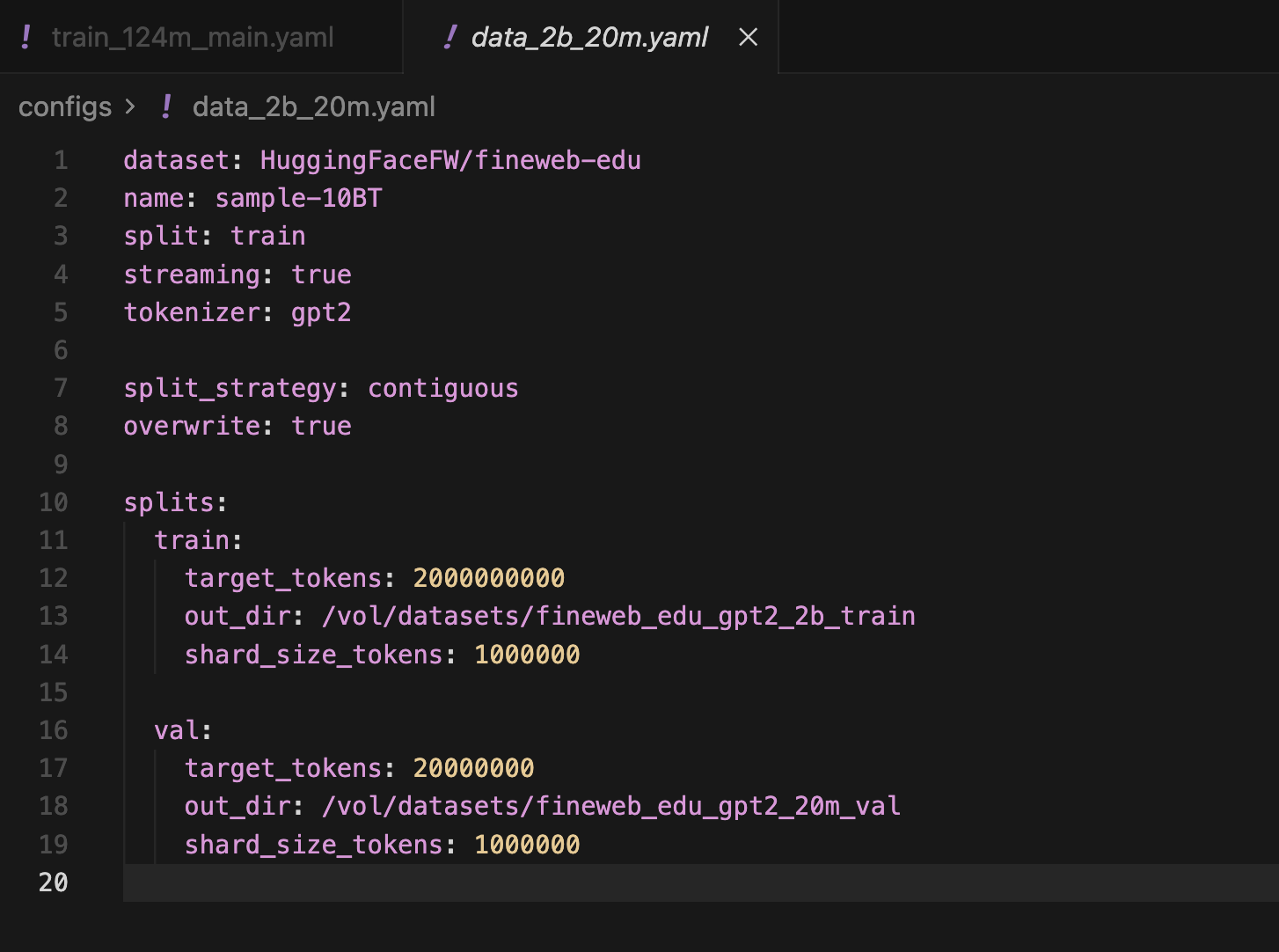The image size is (1279, 952).
Task: Click the shard_size_tokens key on line 19
Action: [x=313, y=845]
